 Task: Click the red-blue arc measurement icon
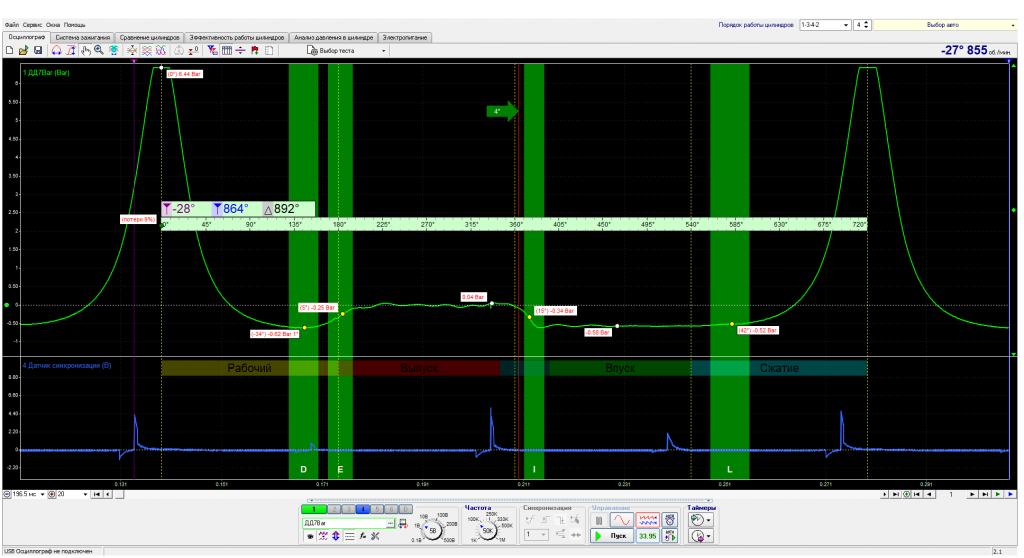click(57, 50)
